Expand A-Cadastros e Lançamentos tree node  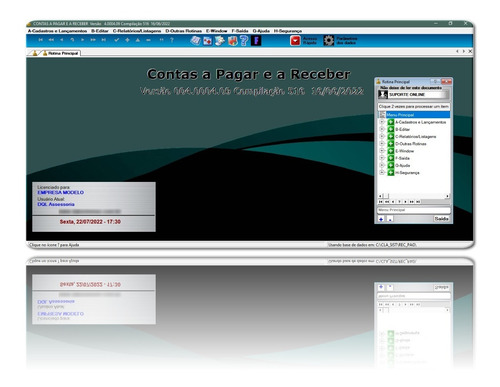pos(382,122)
